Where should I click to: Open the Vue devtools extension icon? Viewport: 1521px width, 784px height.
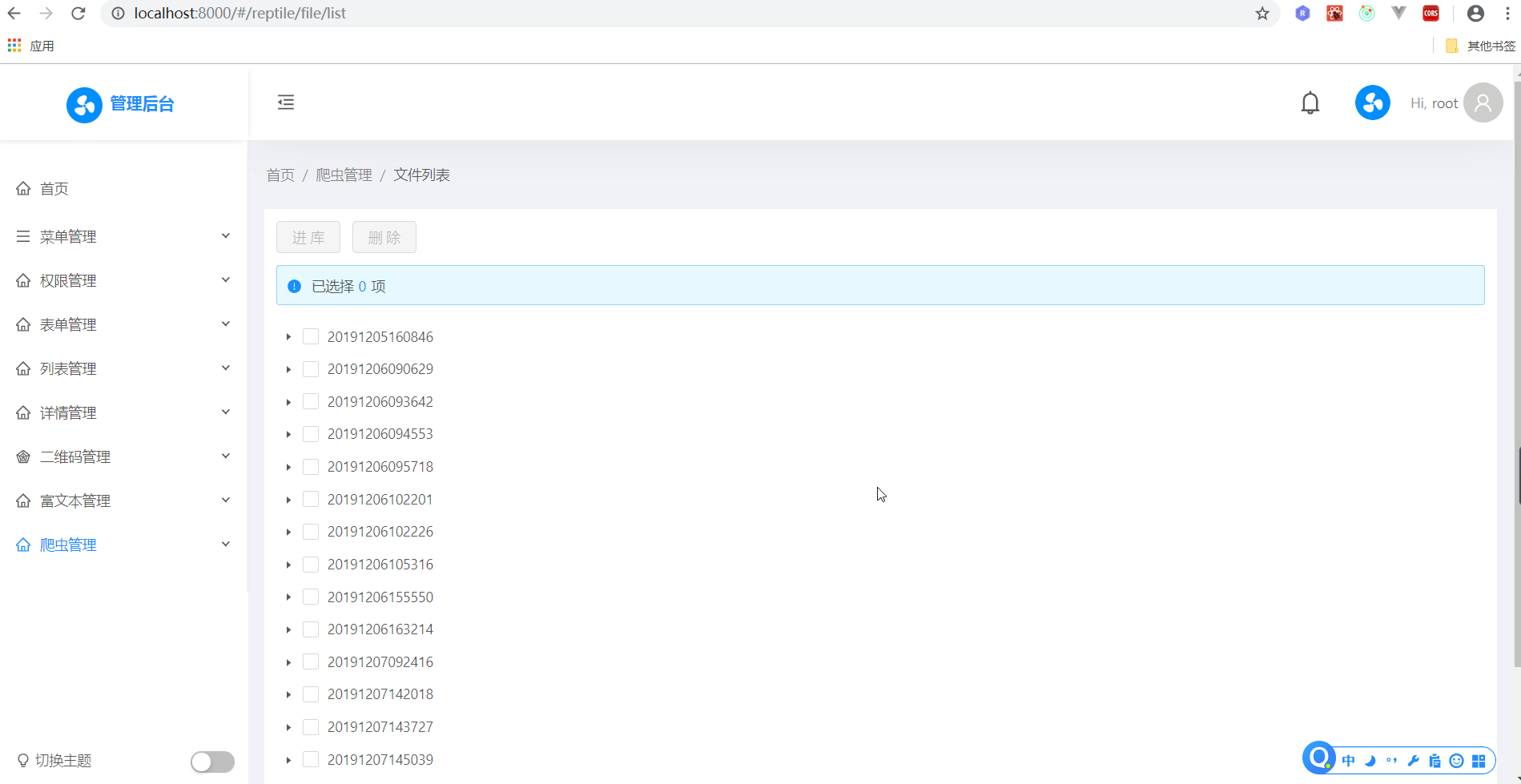[x=1398, y=14]
